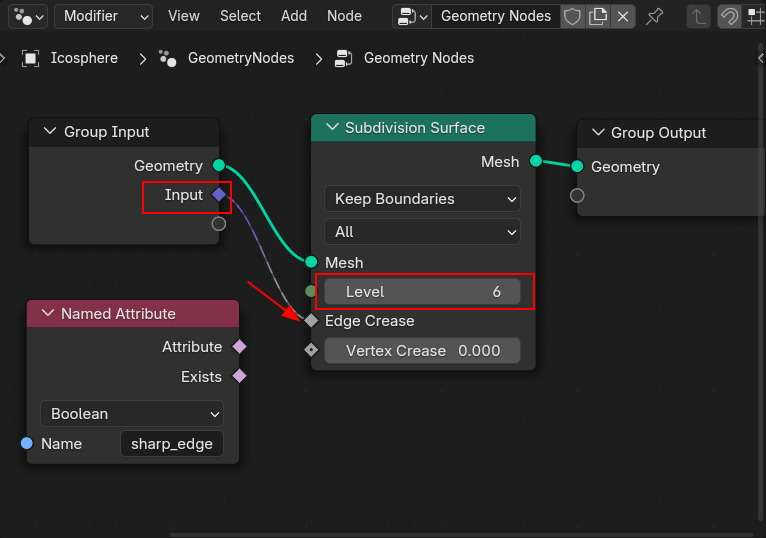Click the Level value field
Screen dimensions: 766x538
tap(423, 292)
